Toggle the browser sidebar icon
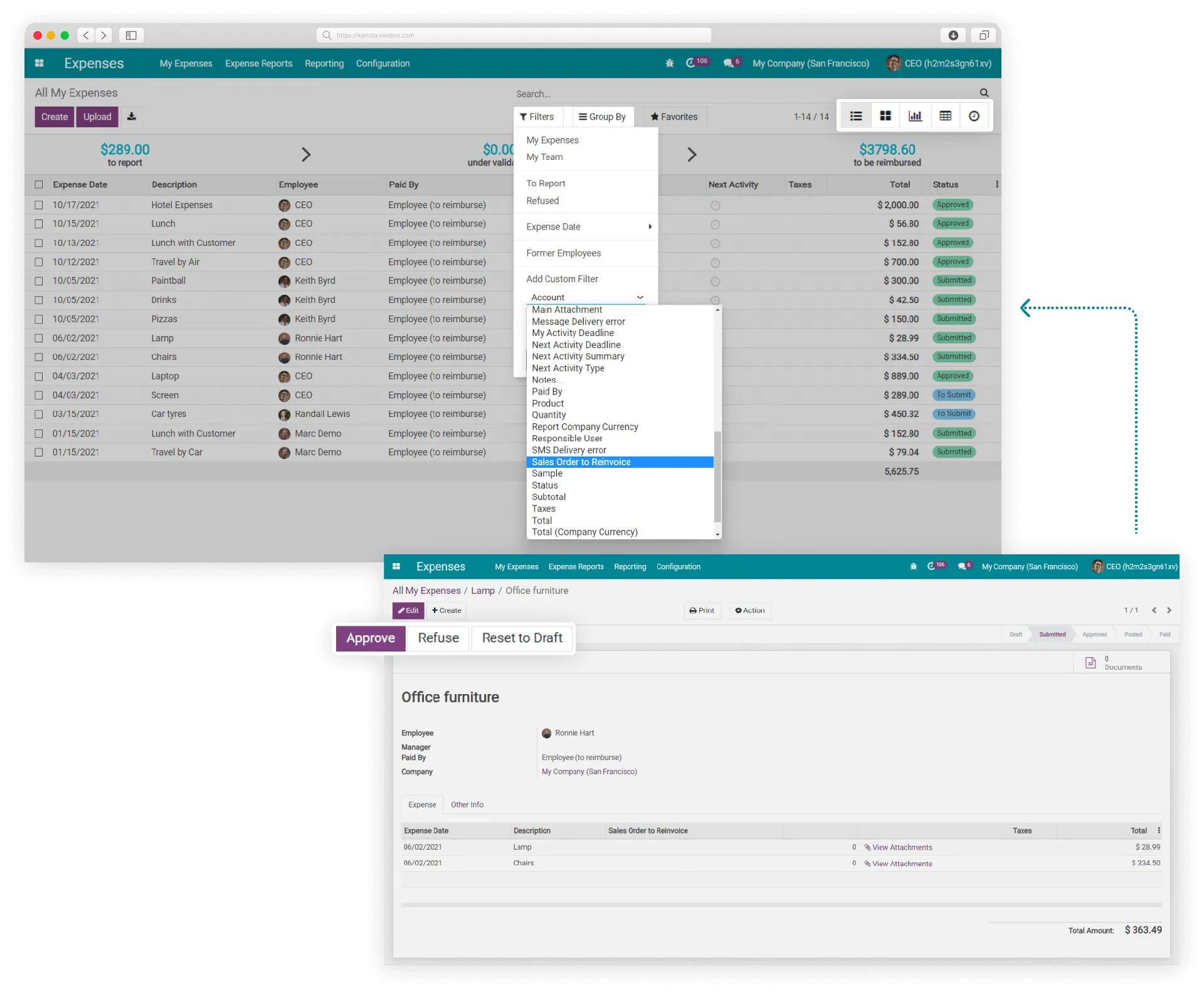Screen dimensions: 1204x992 [x=131, y=35]
